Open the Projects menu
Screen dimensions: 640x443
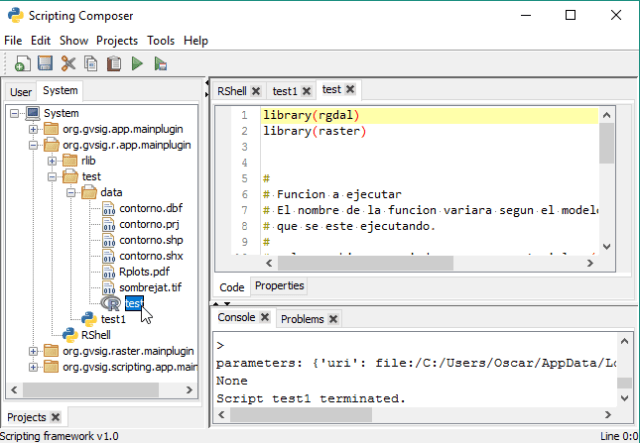[x=116, y=41]
